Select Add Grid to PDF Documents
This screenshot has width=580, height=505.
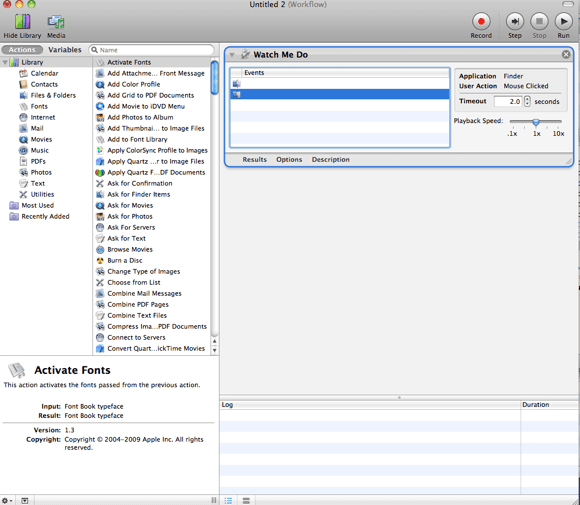click(152, 95)
